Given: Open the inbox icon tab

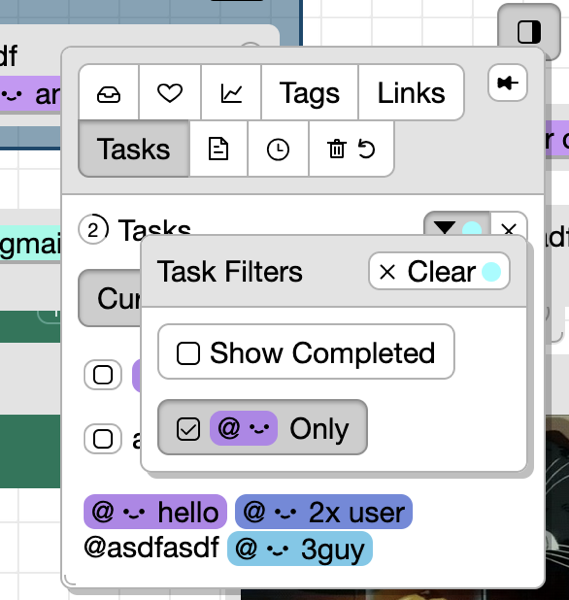Looking at the screenshot, I should (109, 93).
